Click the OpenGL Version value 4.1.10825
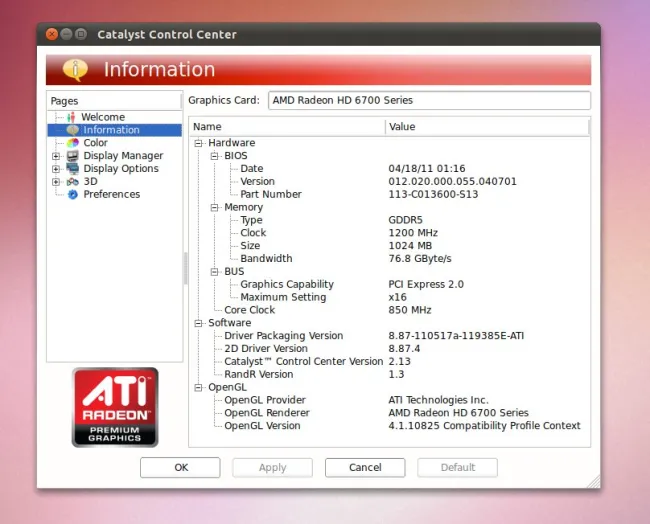This screenshot has height=524, width=650. 484,426
